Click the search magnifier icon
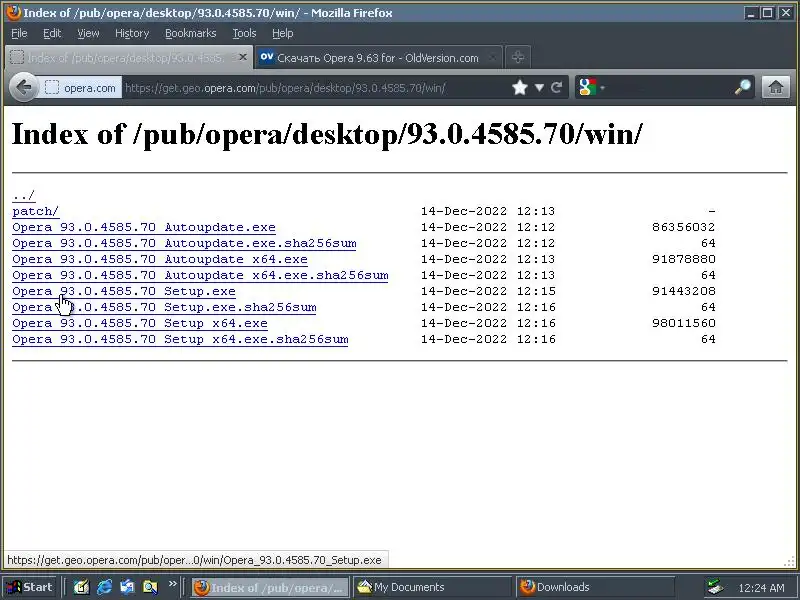 [742, 87]
